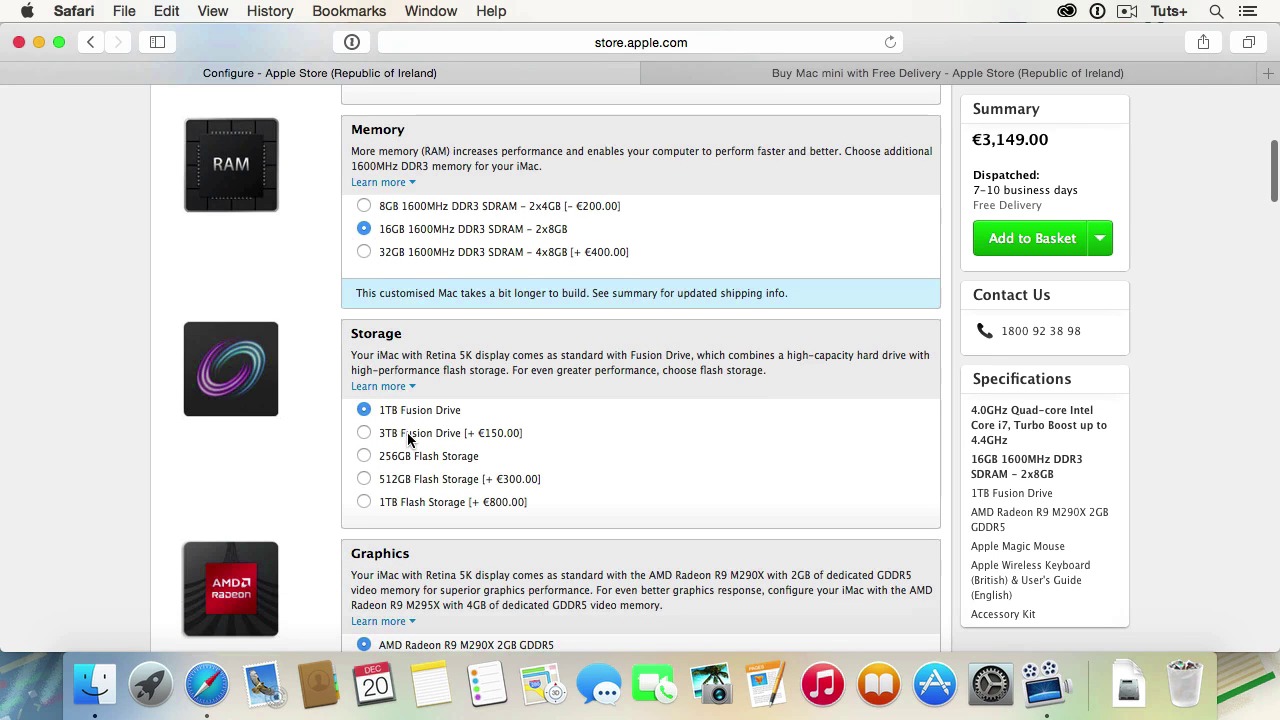The image size is (1280, 720).
Task: Open Spotlight search in menu bar
Action: click(x=1216, y=11)
